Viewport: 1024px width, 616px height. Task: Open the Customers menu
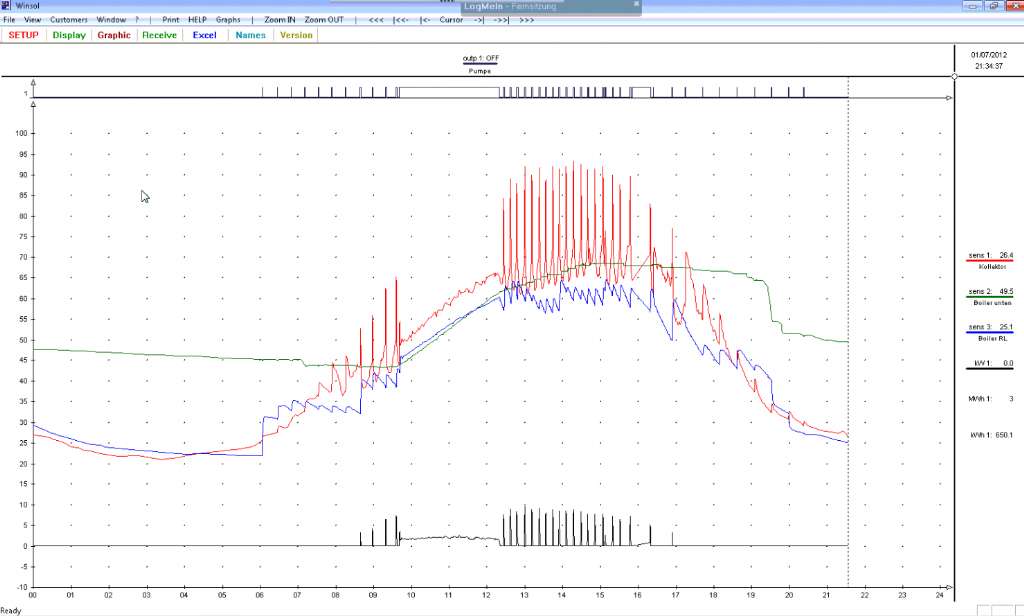pos(69,20)
